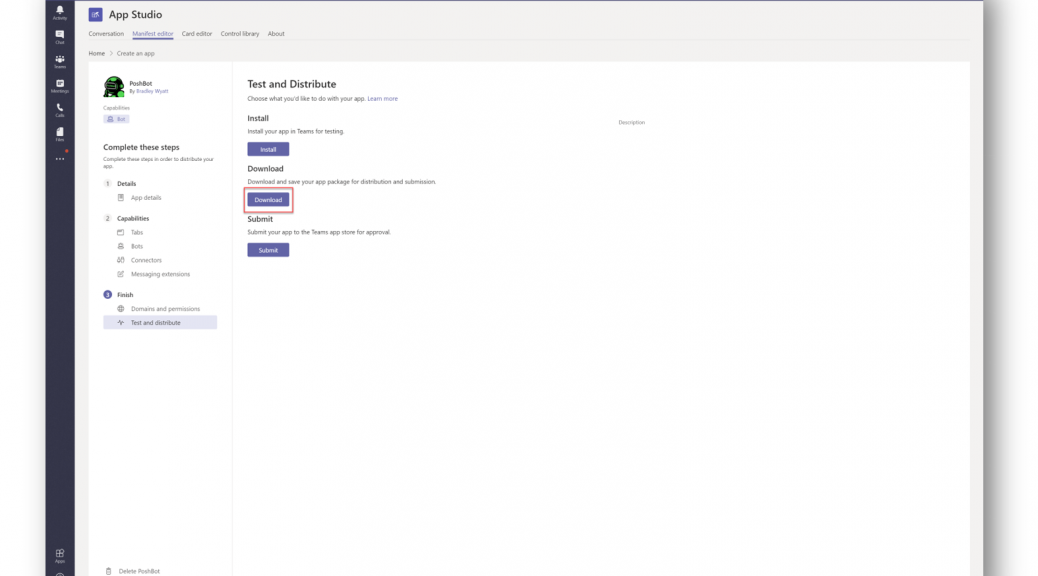Go to Home in the breadcrumb
This screenshot has width=1038, height=576.
point(97,54)
